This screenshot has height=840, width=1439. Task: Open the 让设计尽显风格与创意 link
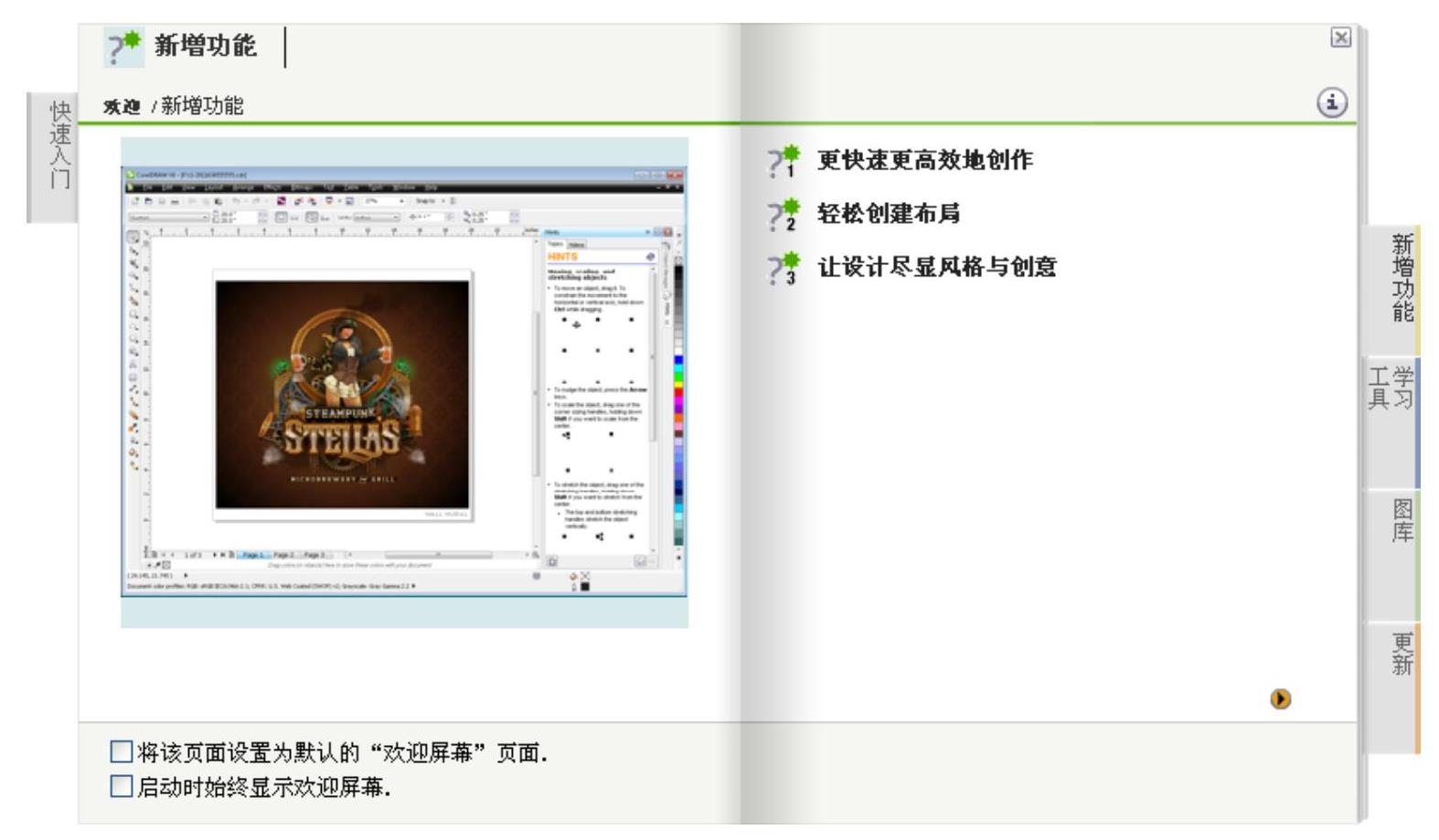936,267
